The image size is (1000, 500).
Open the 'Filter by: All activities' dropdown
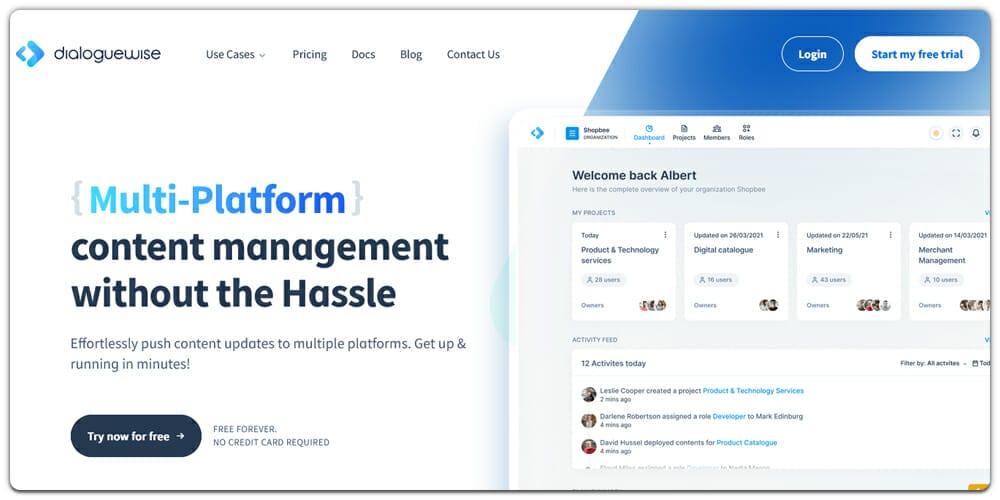tap(933, 364)
